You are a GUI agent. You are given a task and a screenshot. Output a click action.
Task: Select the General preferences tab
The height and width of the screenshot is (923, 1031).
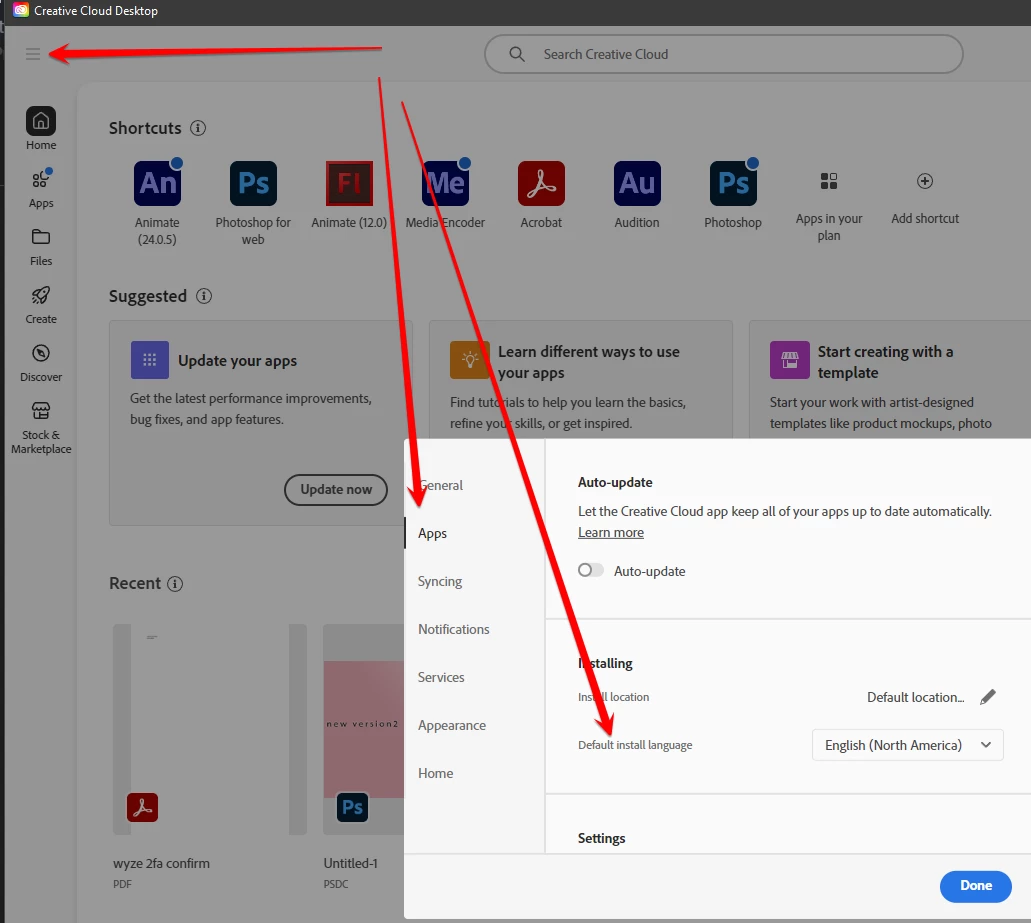(x=441, y=485)
